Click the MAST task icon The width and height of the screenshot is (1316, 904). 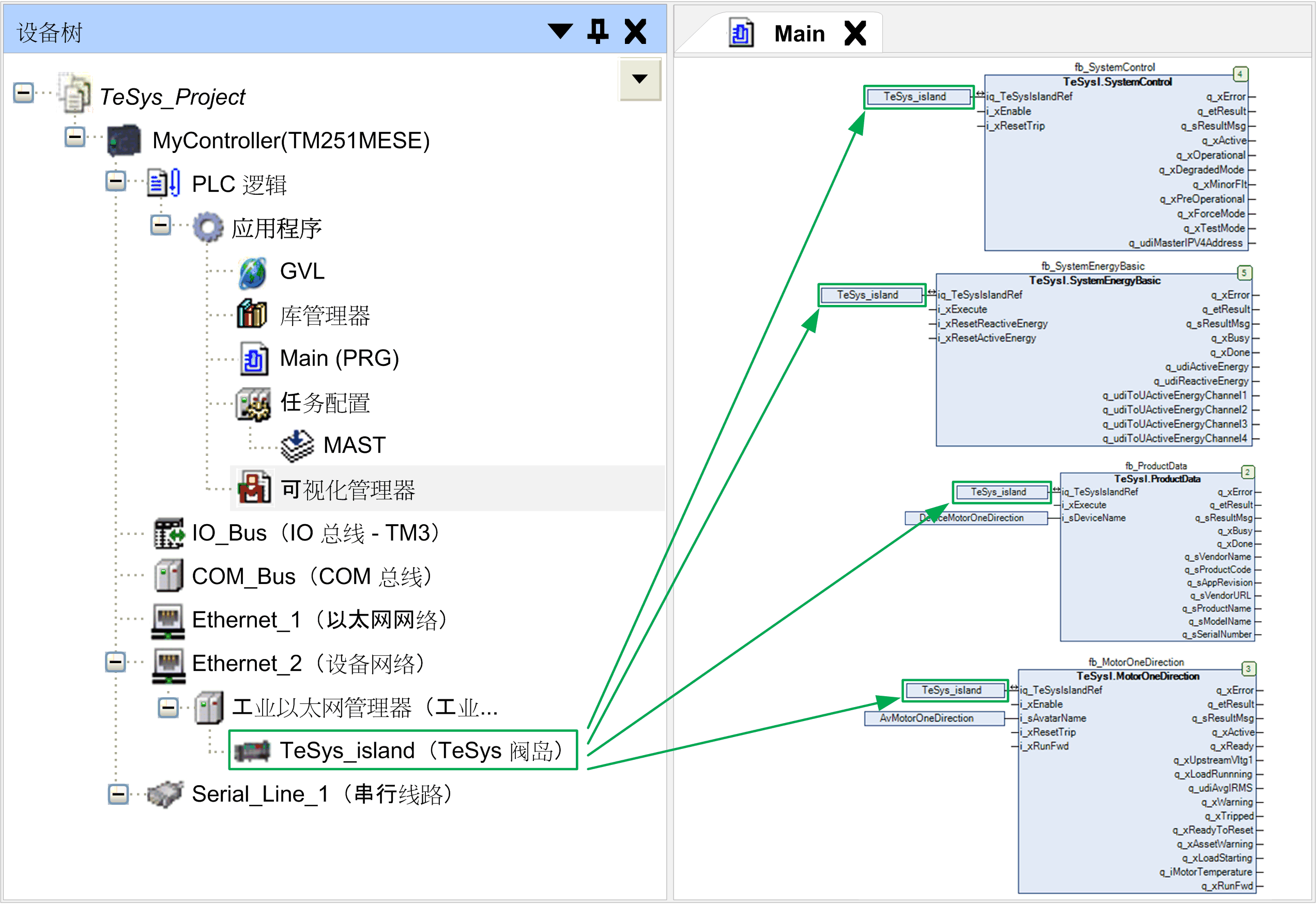297,446
